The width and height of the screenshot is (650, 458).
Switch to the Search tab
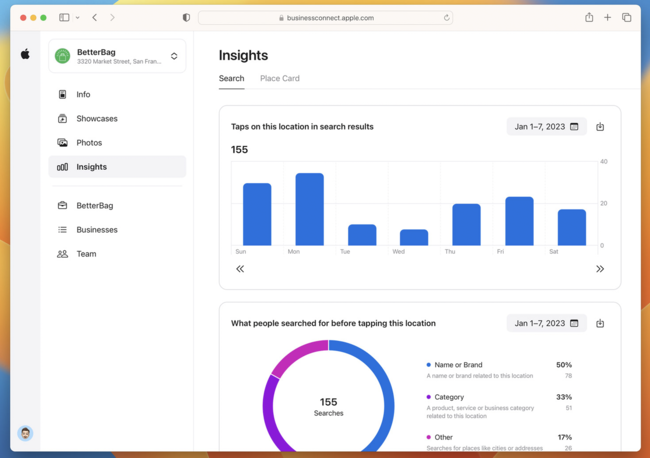pyautogui.click(x=231, y=78)
